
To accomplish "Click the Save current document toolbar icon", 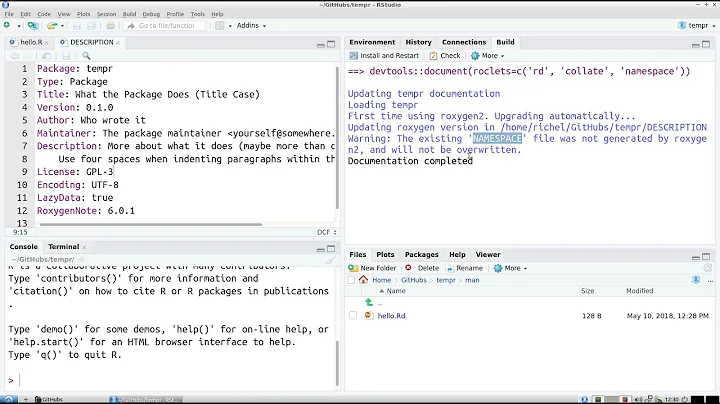I will point(77,26).
